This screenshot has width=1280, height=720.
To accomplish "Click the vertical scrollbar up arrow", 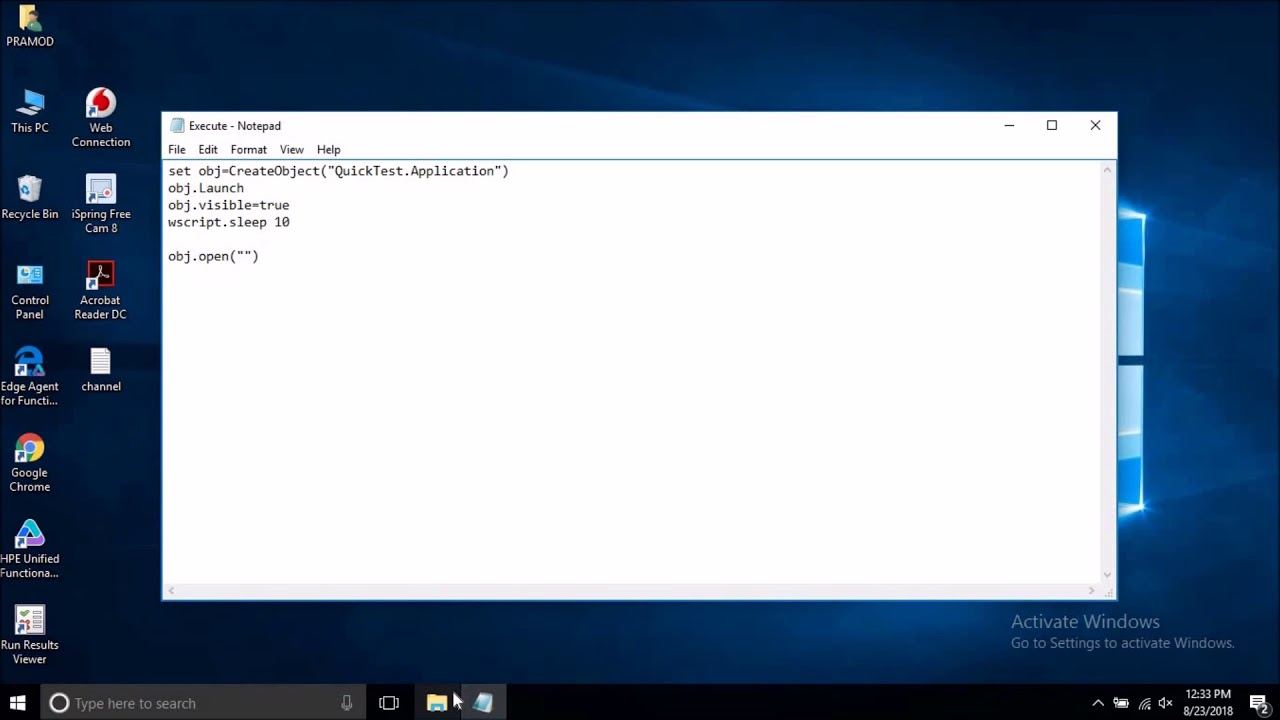I will click(x=1107, y=171).
